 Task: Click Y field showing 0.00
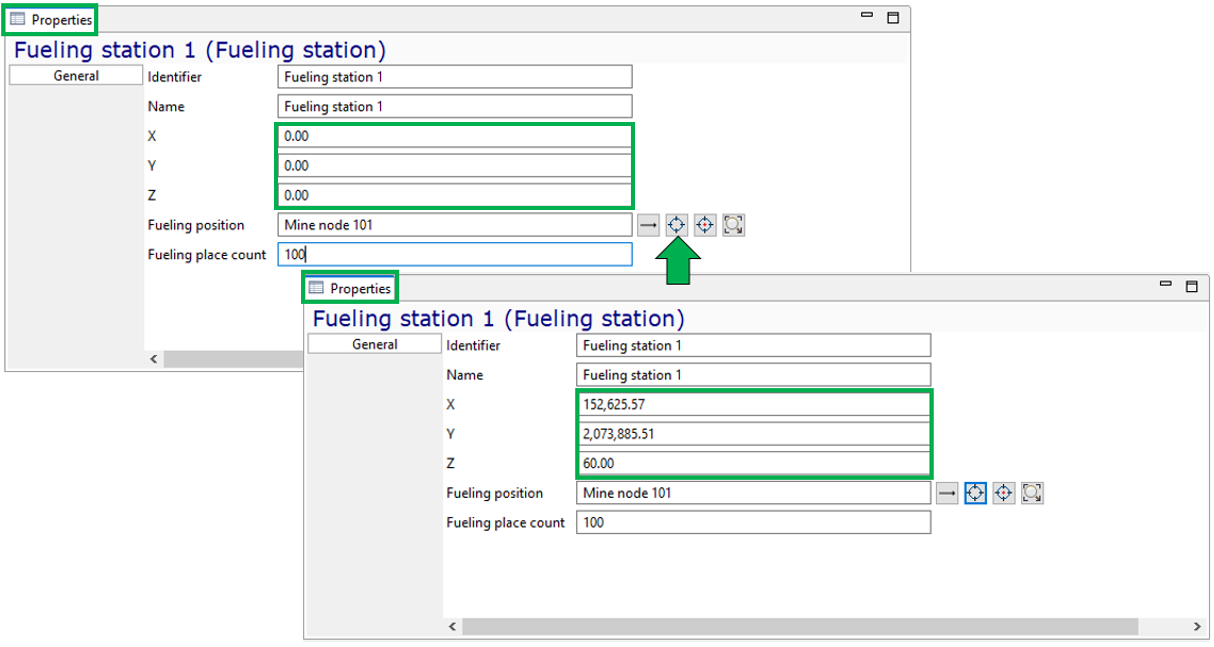pos(455,166)
